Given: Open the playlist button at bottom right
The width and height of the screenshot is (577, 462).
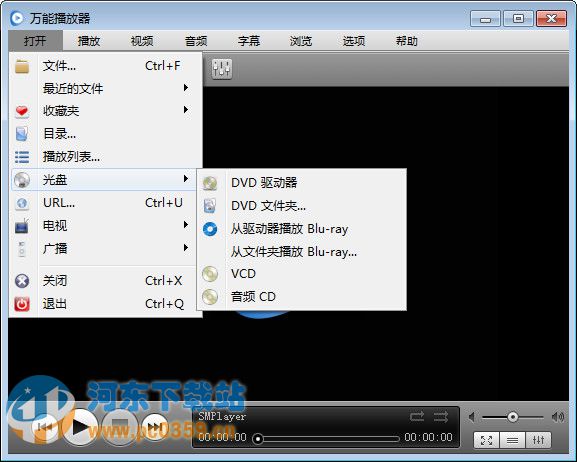Looking at the screenshot, I should tap(512, 440).
